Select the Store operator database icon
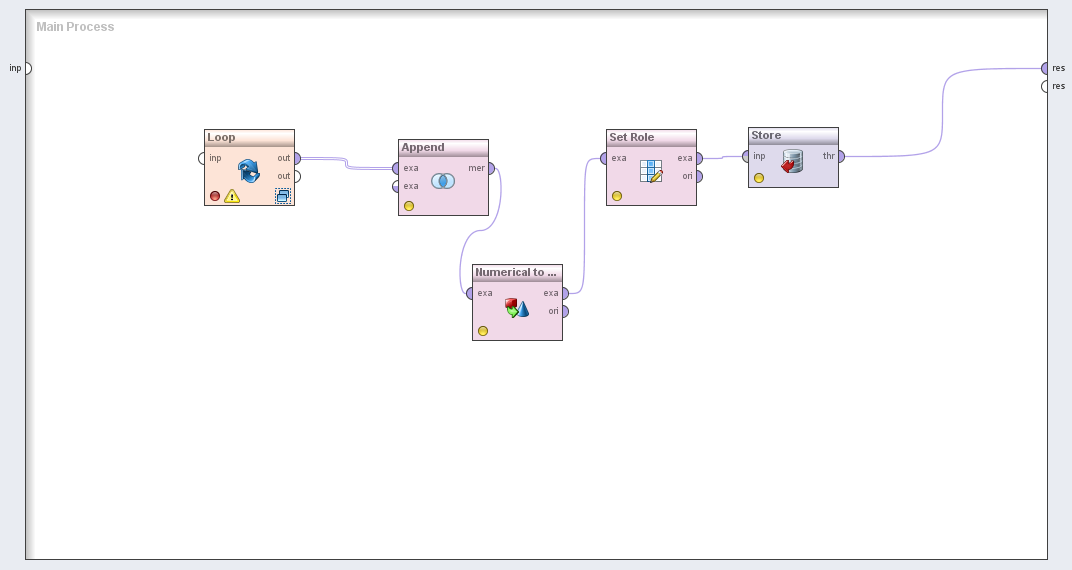Image resolution: width=1072 pixels, height=570 pixels. point(792,161)
